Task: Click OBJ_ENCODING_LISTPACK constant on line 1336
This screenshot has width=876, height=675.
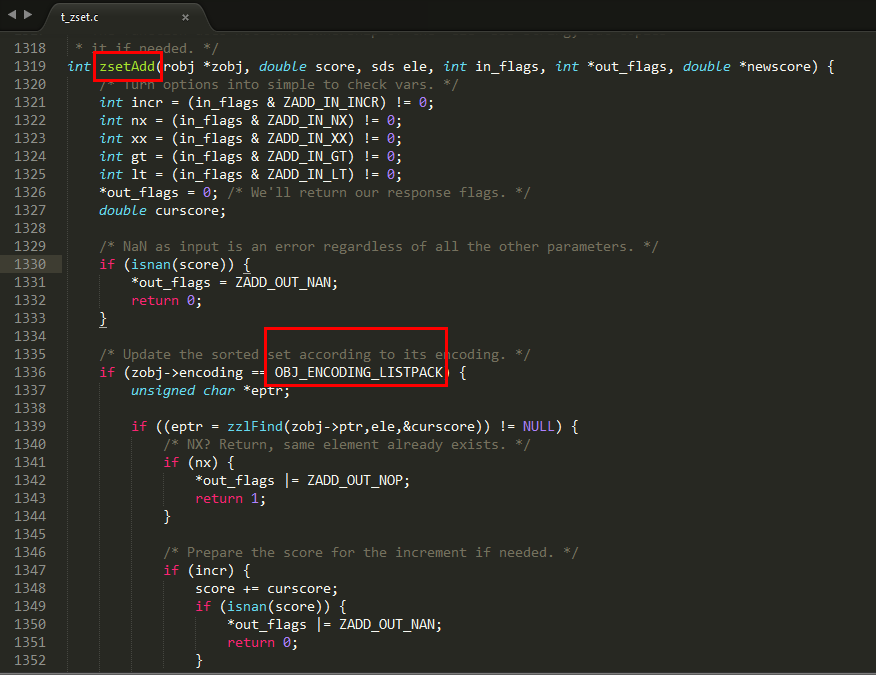Action: [x=359, y=372]
